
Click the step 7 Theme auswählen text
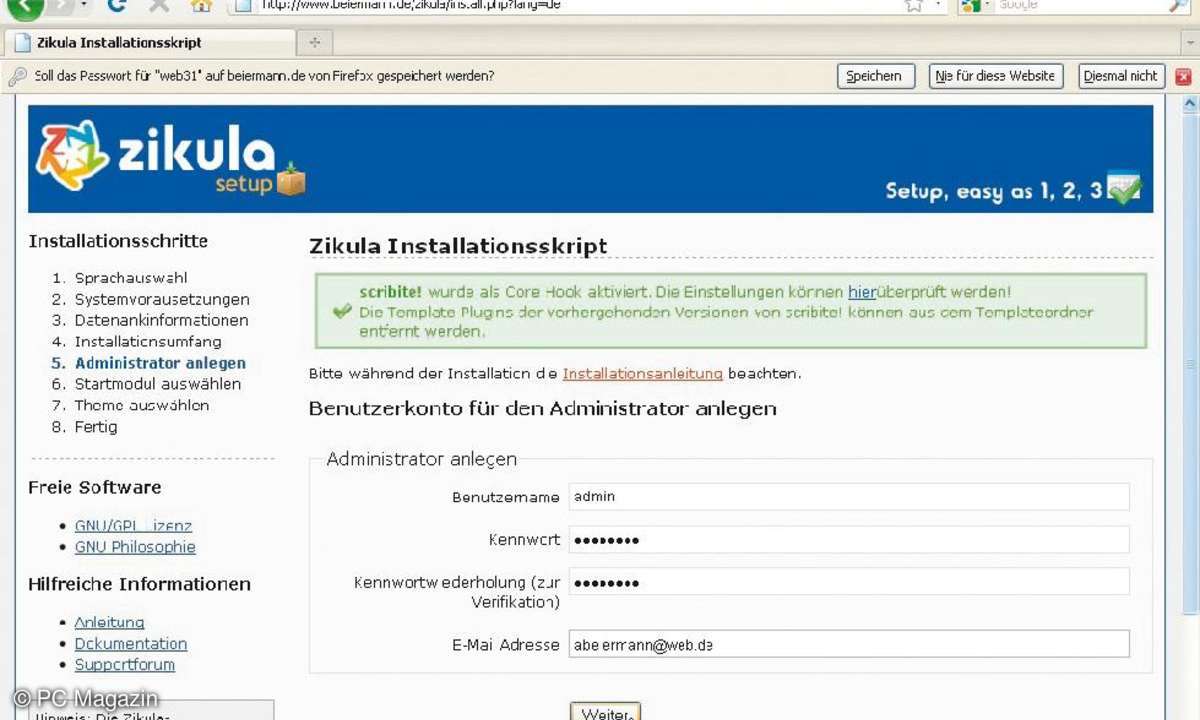(142, 405)
